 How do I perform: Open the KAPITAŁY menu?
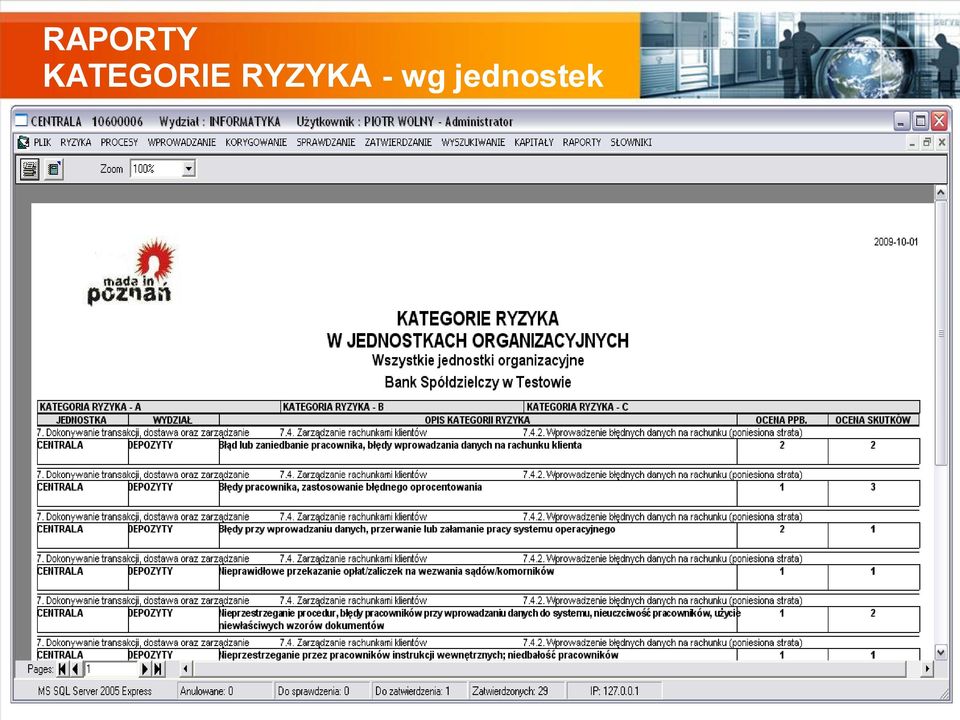click(534, 143)
